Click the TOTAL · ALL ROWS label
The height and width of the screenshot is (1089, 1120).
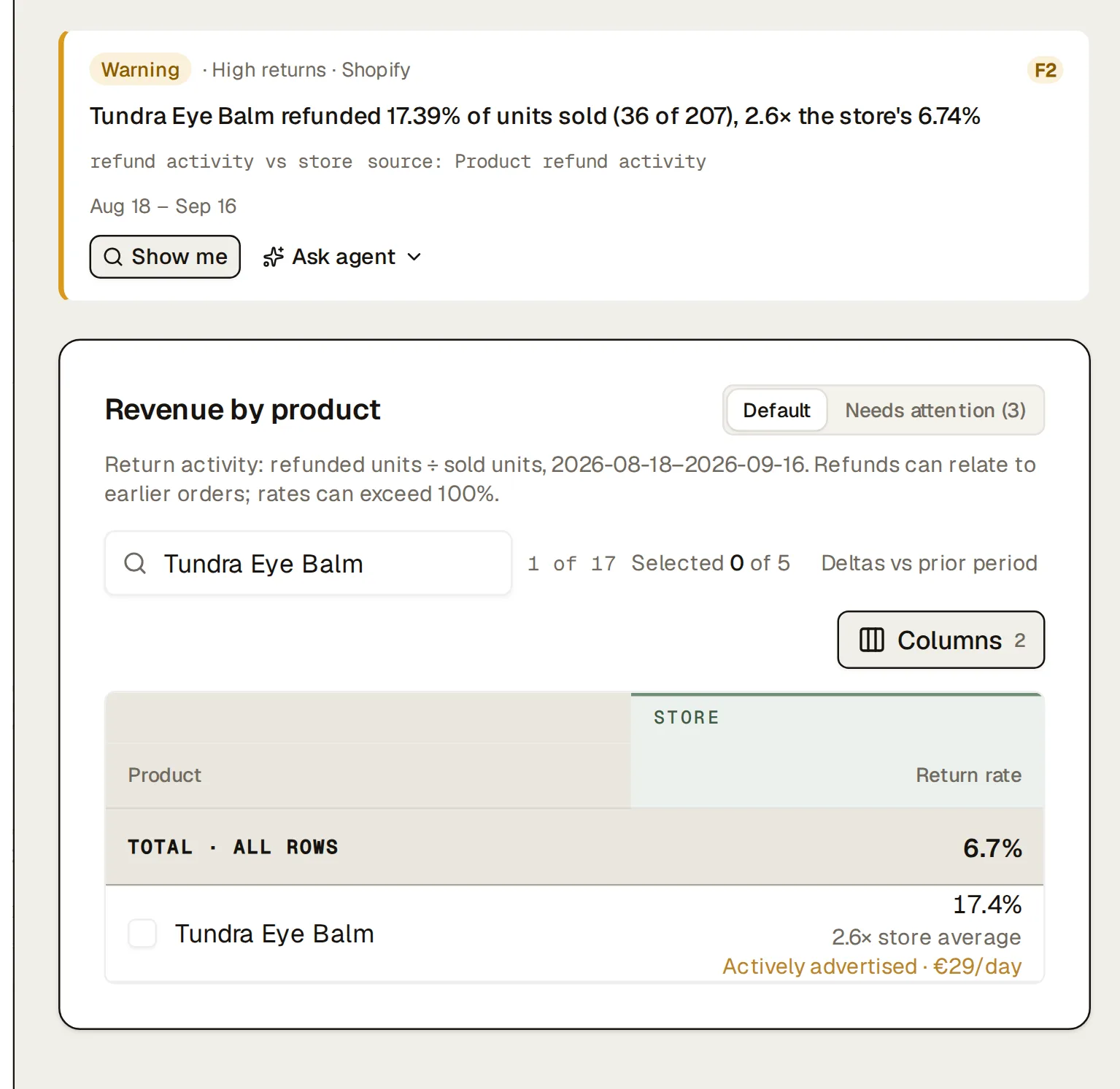tap(233, 848)
